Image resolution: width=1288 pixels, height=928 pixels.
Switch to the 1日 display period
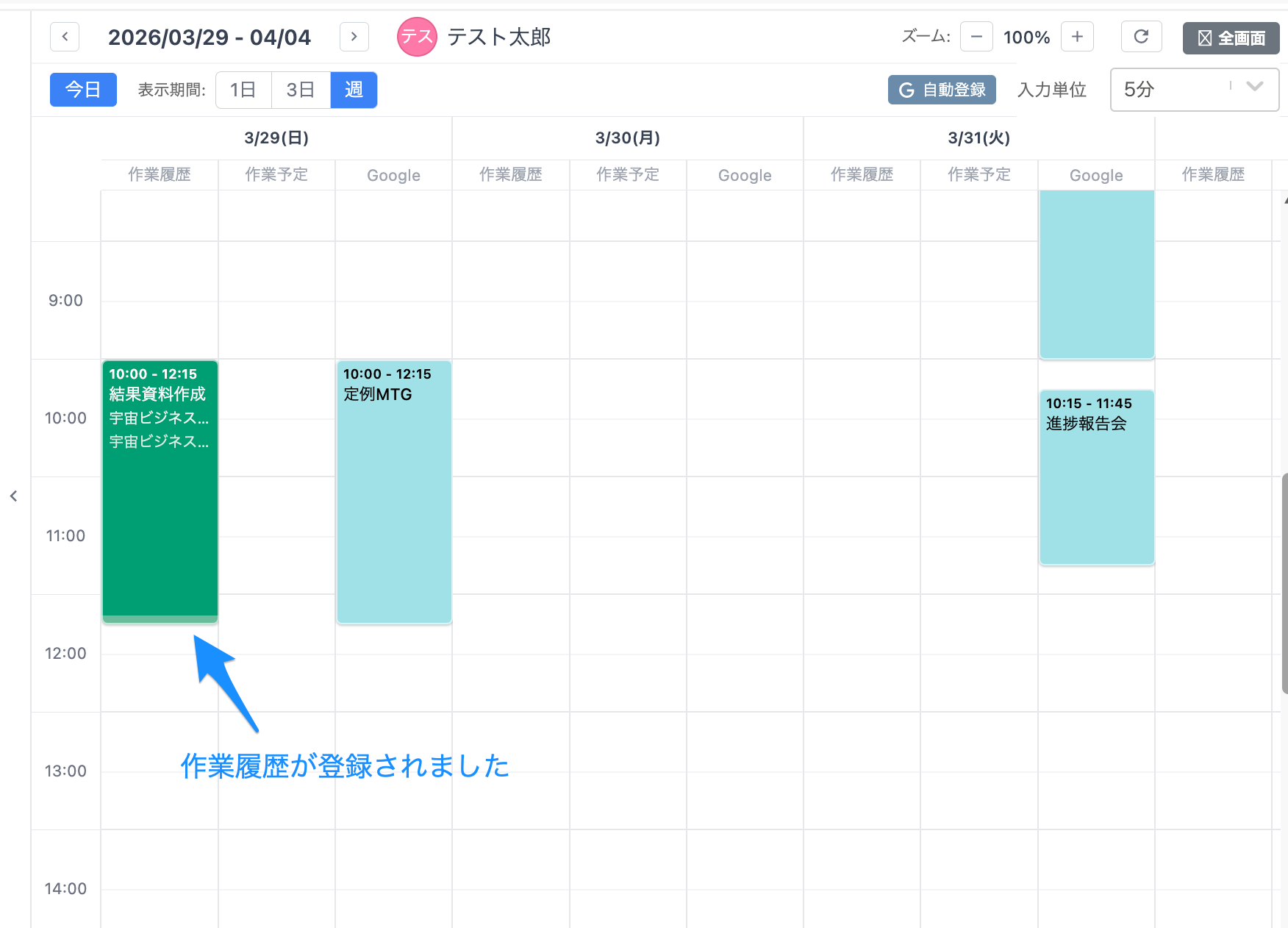click(x=243, y=89)
